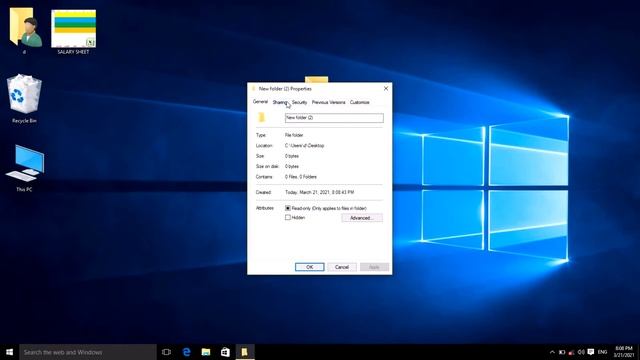The width and height of the screenshot is (640, 360).
Task: Select the This PC desktop icon
Action: click(x=24, y=168)
